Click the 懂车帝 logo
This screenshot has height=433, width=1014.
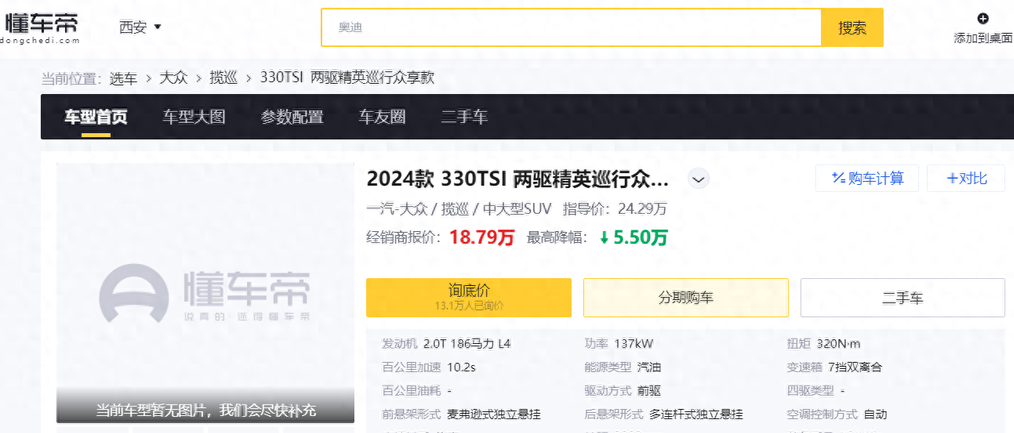(x=40, y=28)
